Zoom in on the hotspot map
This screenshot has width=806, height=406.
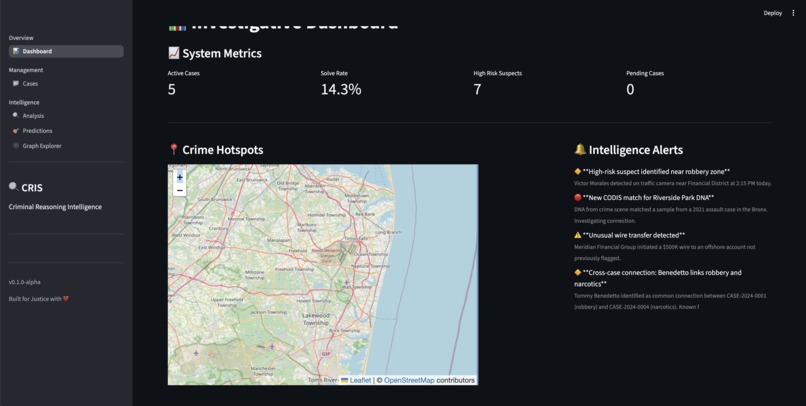[x=179, y=177]
